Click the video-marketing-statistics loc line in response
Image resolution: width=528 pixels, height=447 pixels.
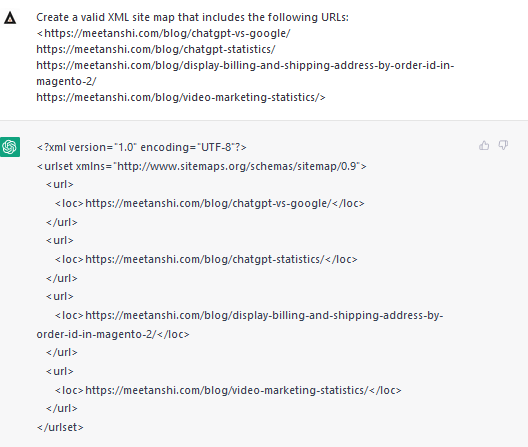click(228, 390)
